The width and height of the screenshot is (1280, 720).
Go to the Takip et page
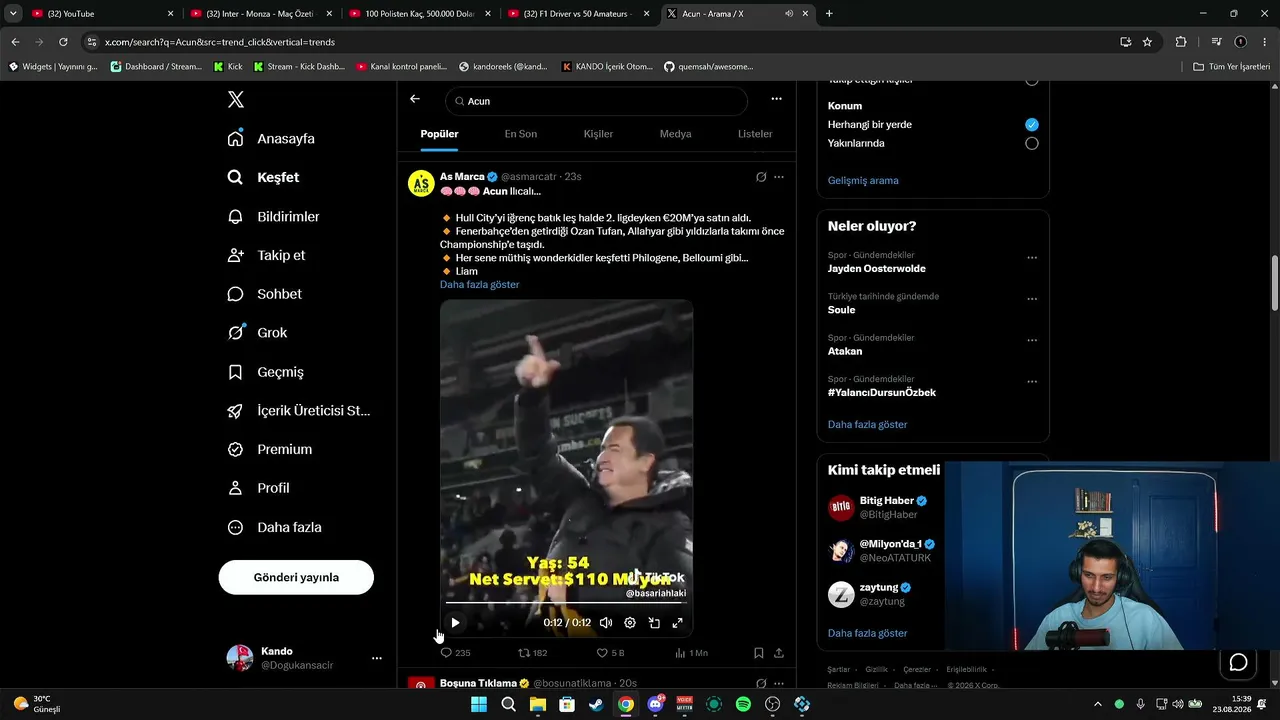click(266, 255)
